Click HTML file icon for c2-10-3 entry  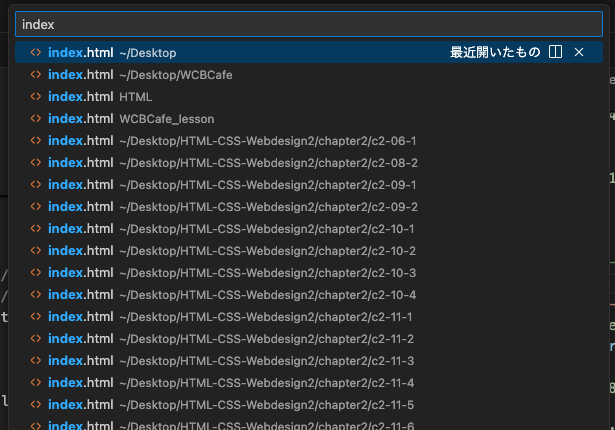coord(36,272)
